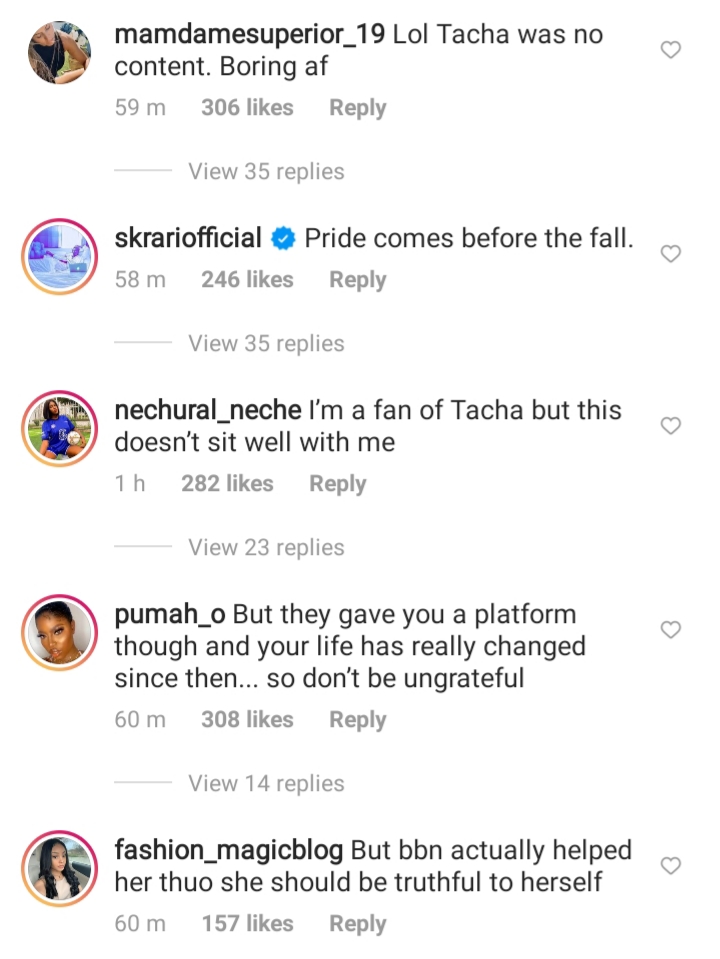Expand 35 replies under skrariofficial's comment
720x959 pixels.
(266, 344)
